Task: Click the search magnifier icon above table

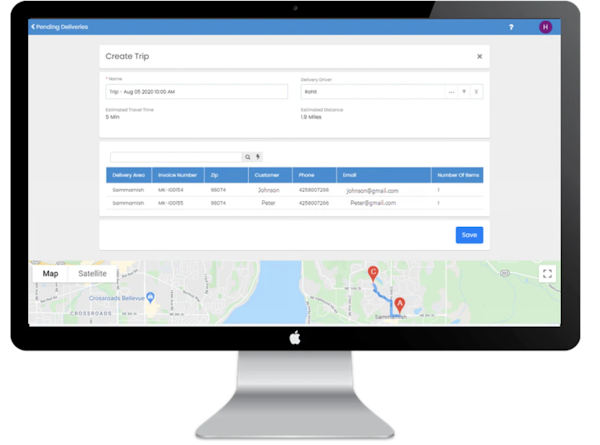Action: (248, 157)
